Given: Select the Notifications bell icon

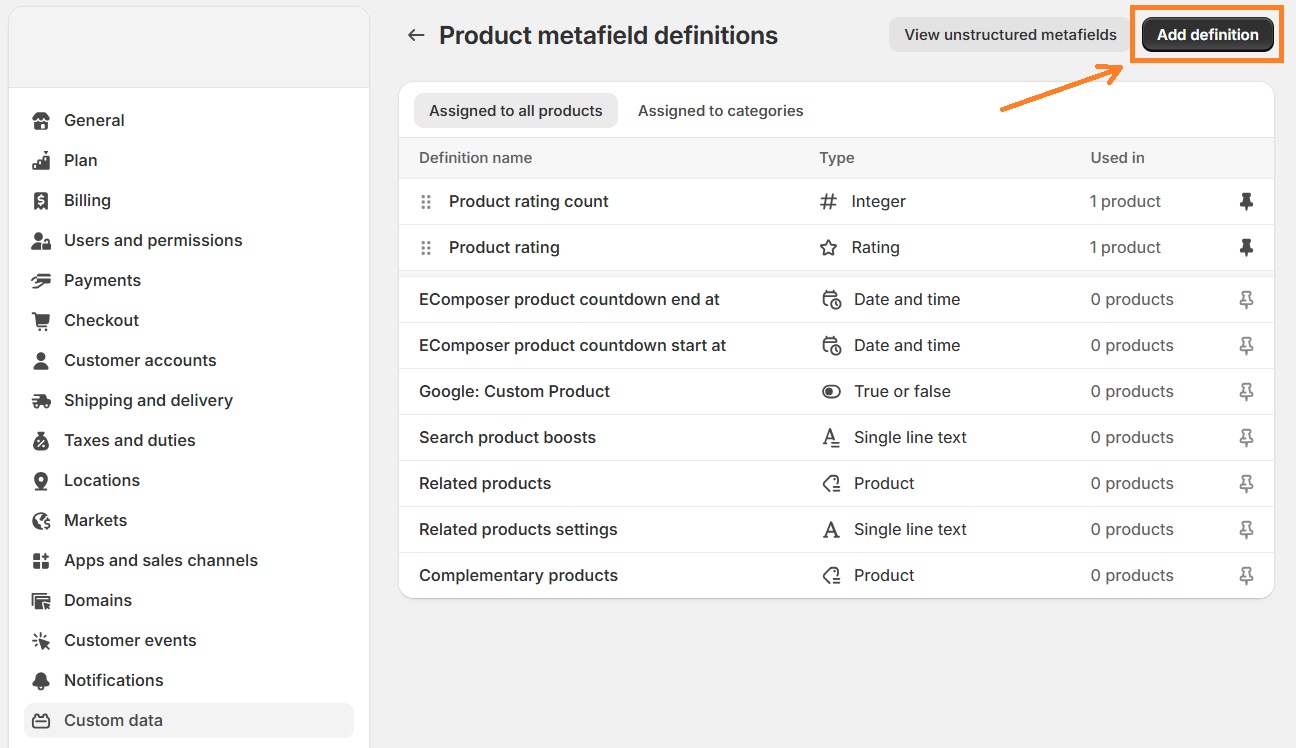Looking at the screenshot, I should tap(41, 680).
